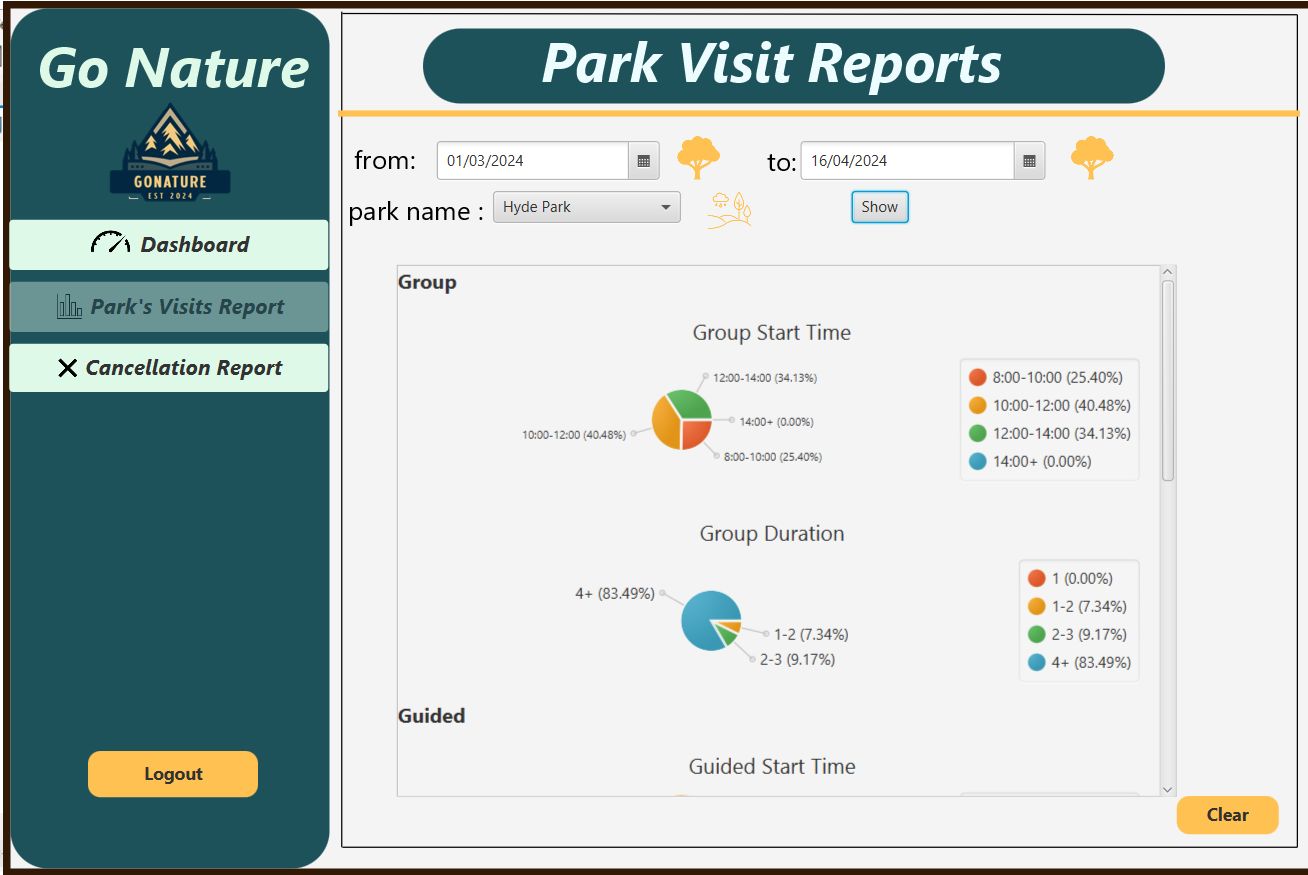This screenshot has height=875, width=1308.
Task: Open the Dashboard page
Action: click(x=169, y=245)
